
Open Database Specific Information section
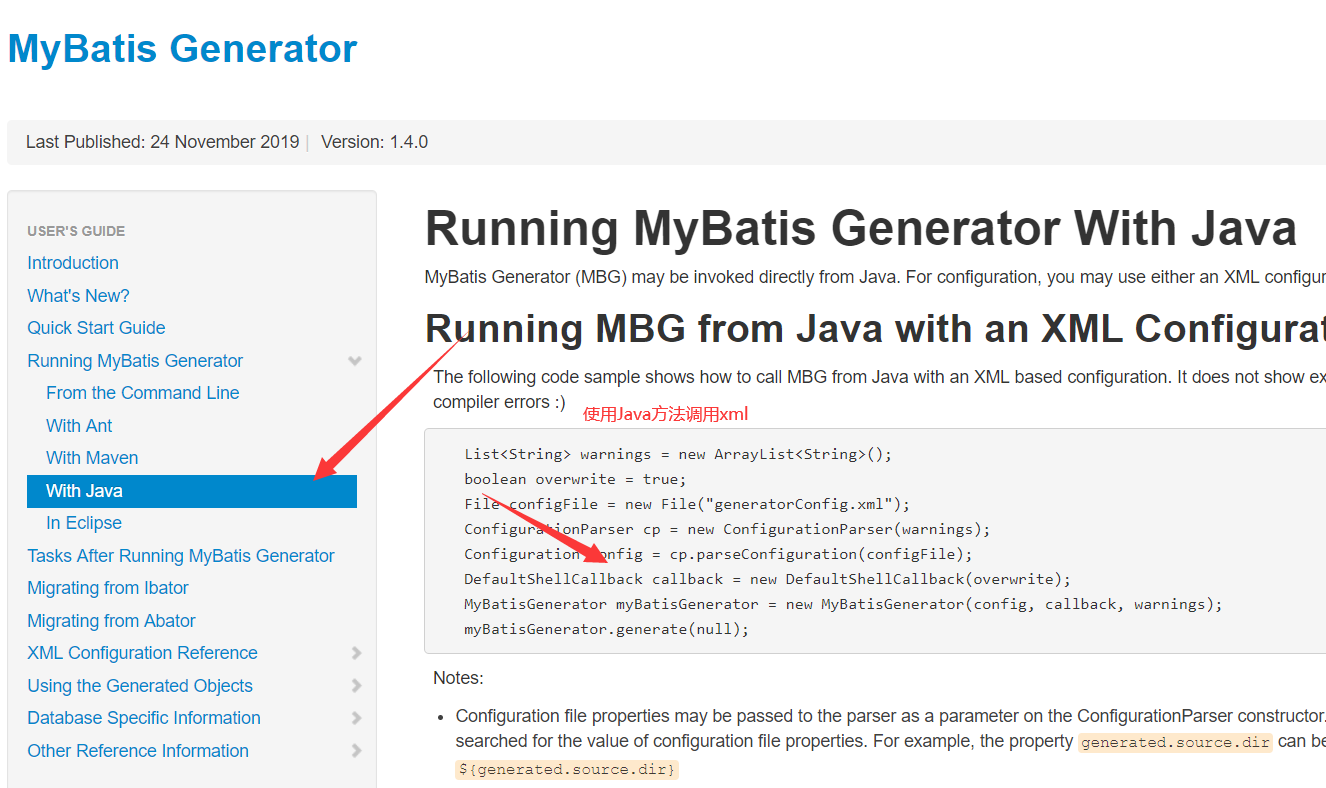click(x=144, y=718)
